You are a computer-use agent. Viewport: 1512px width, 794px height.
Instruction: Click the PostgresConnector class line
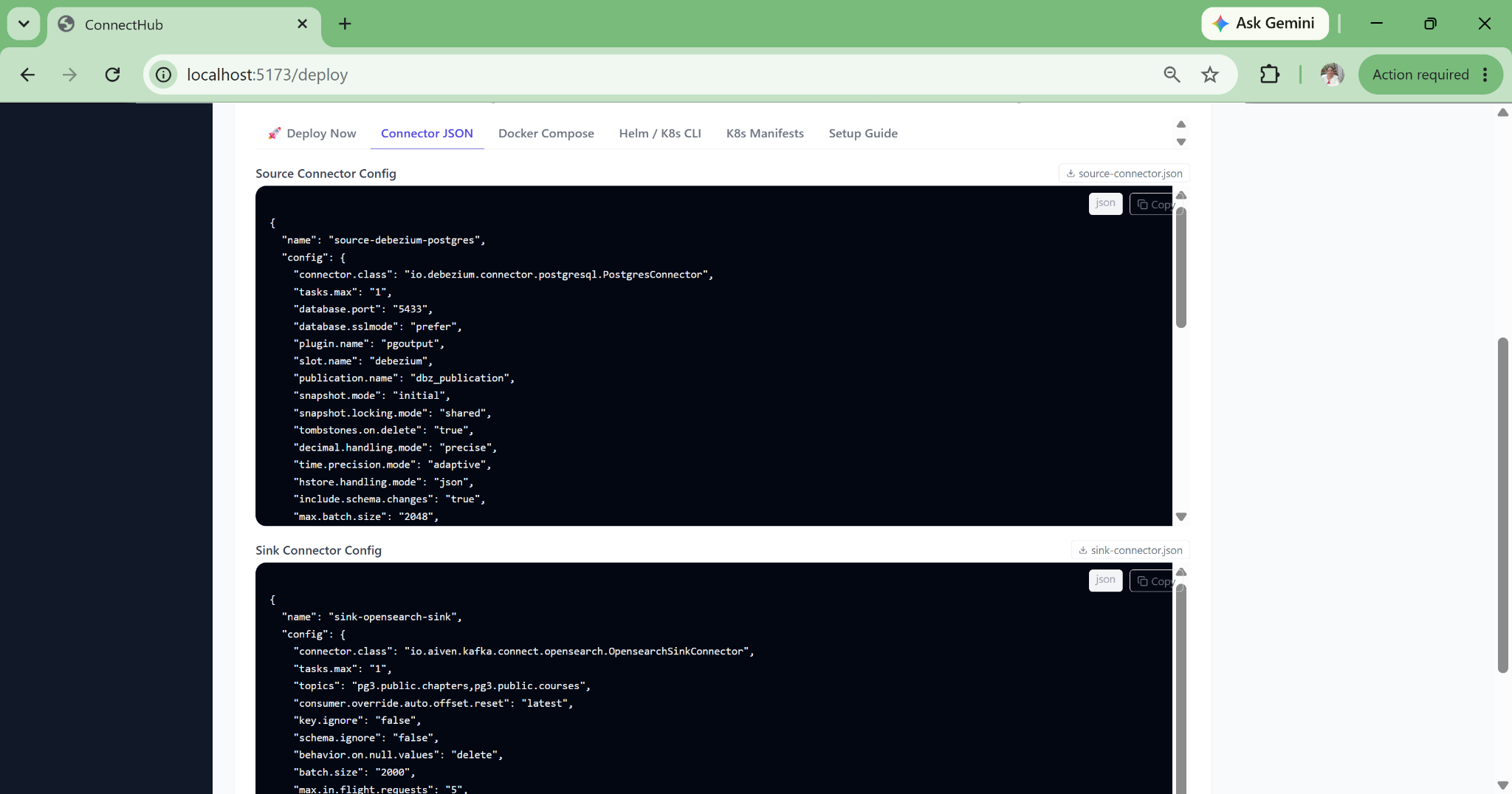click(504, 275)
